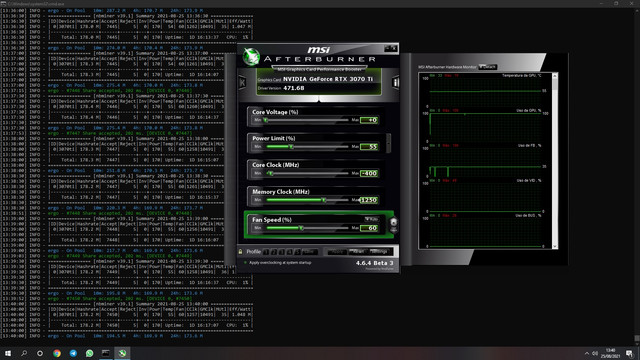Click the 'Temperatura de GPU' graph
Screen dimensions: 640x360
(x=486, y=91)
